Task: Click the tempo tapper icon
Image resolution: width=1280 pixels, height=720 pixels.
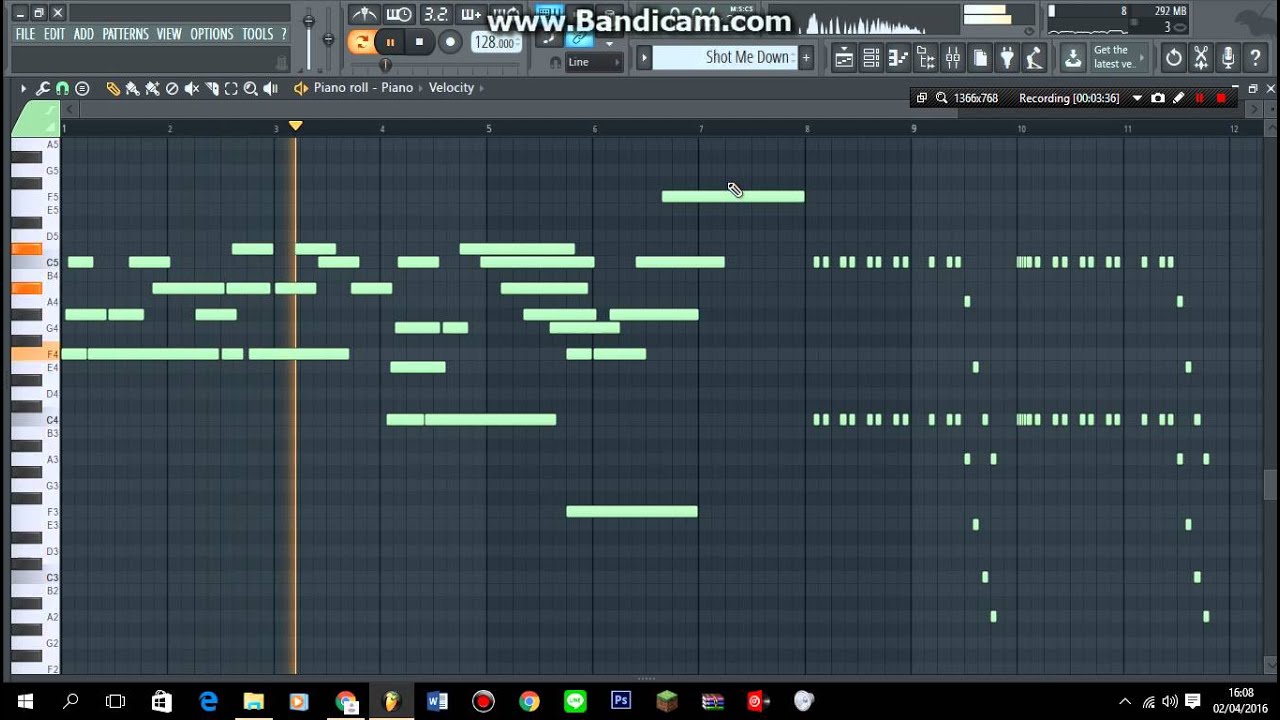Action: tap(1034, 58)
